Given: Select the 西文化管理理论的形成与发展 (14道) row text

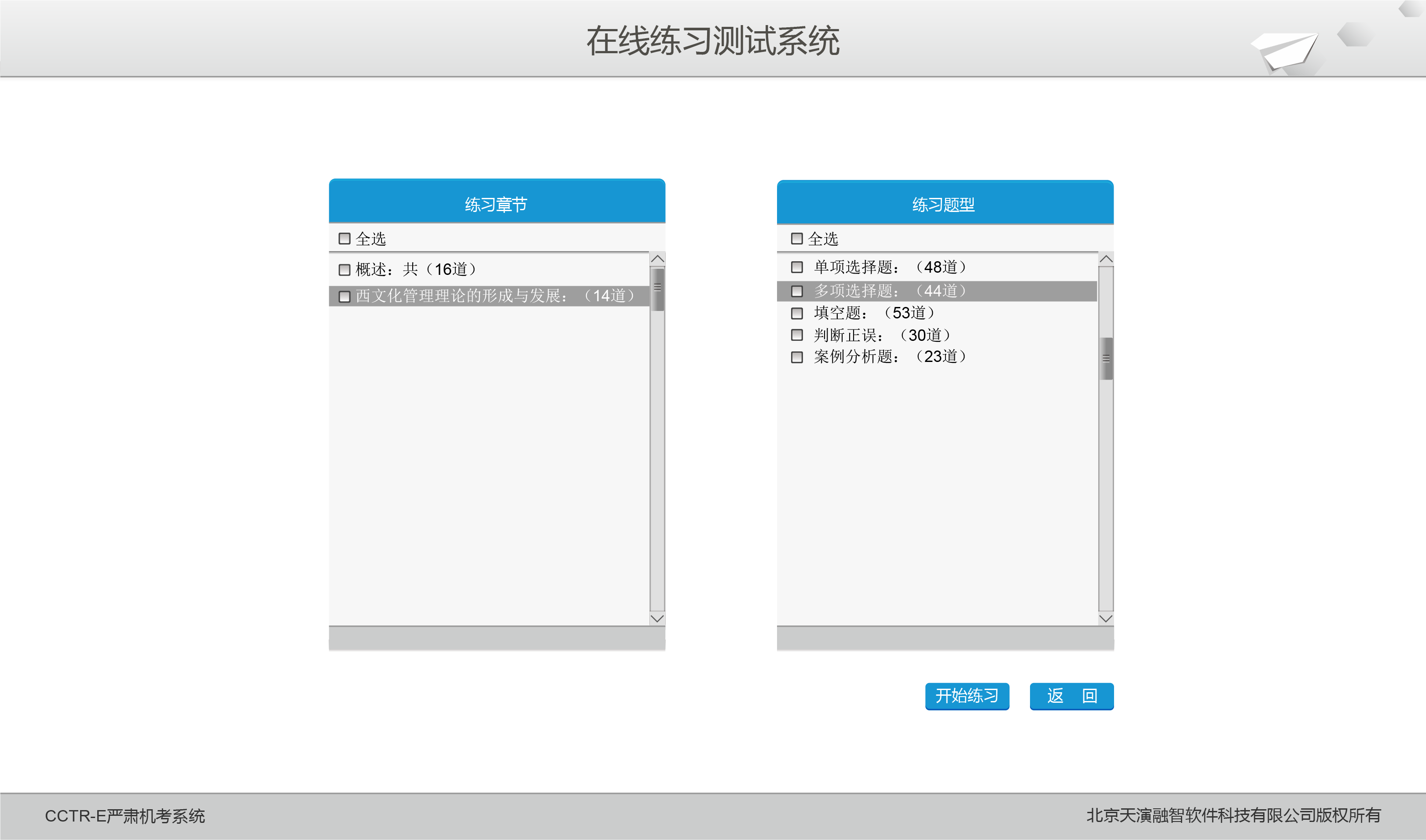Looking at the screenshot, I should [x=495, y=296].
